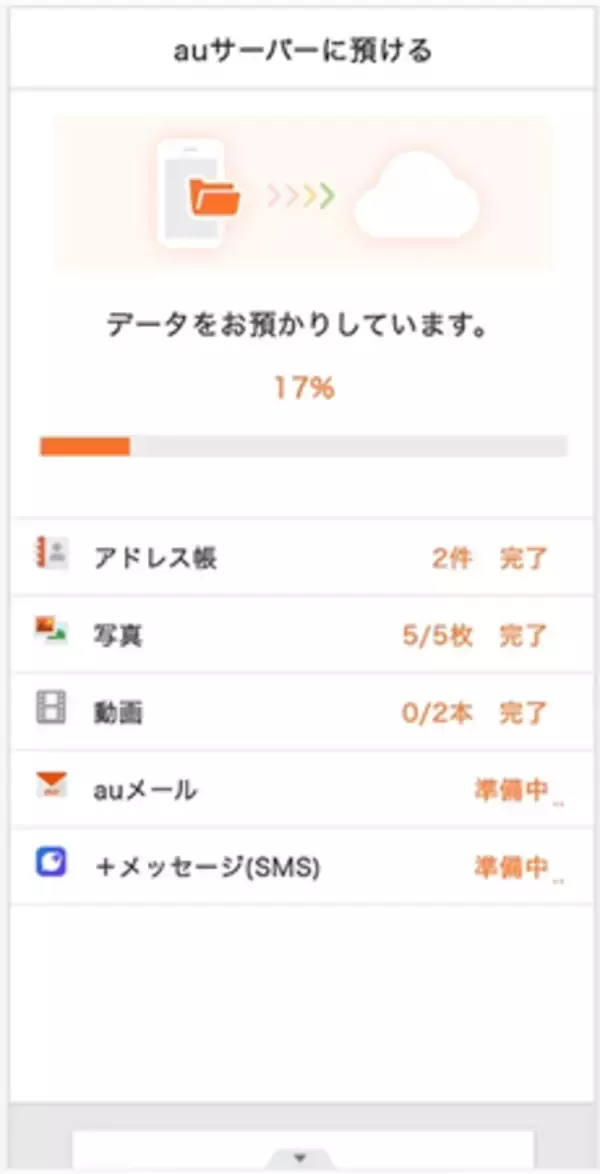600x1174 pixels.
Task: Select the 動画 row label
Action: click(118, 712)
